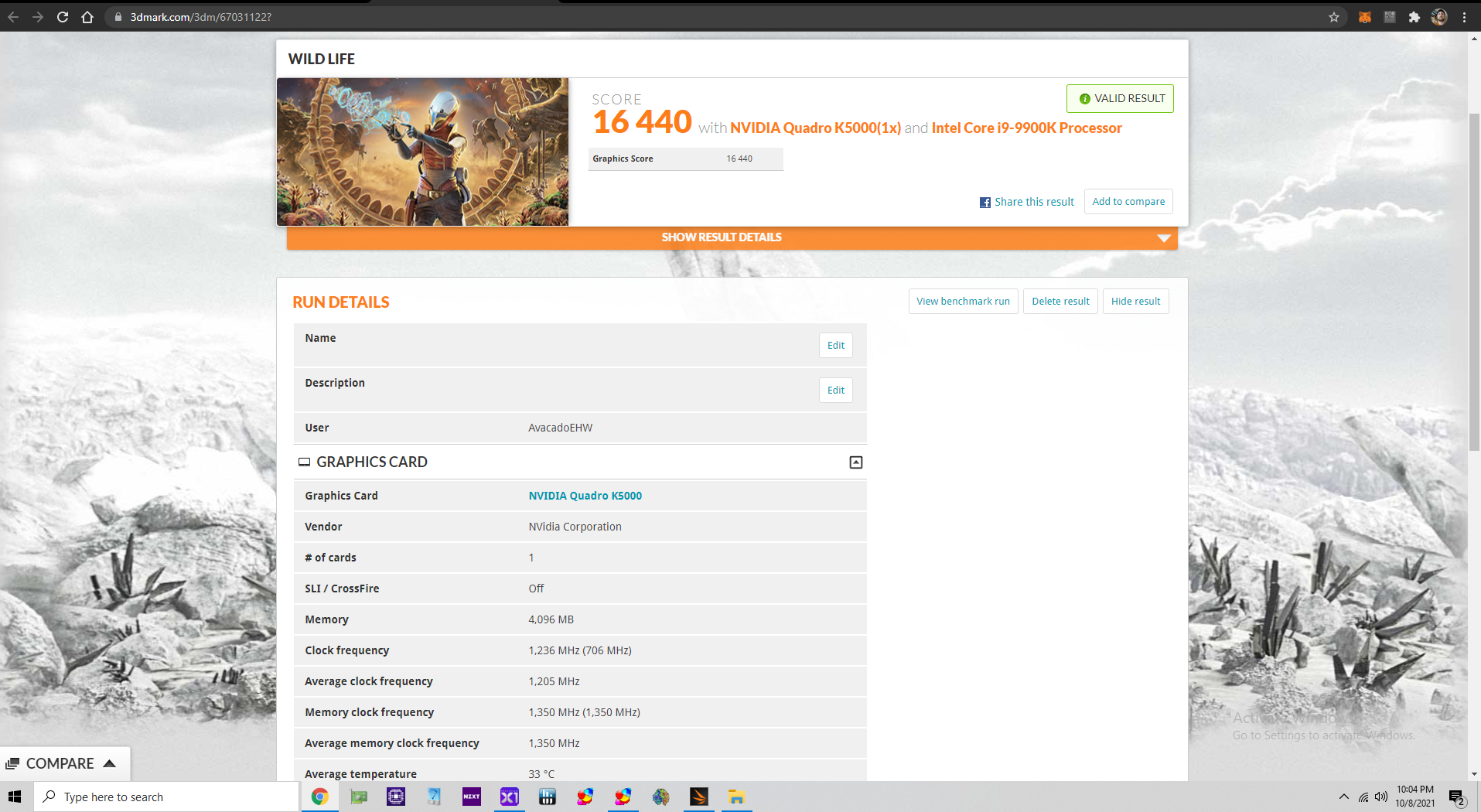Image resolution: width=1481 pixels, height=812 pixels.
Task: Expand the Compare panel at bottom left
Action: tap(65, 763)
